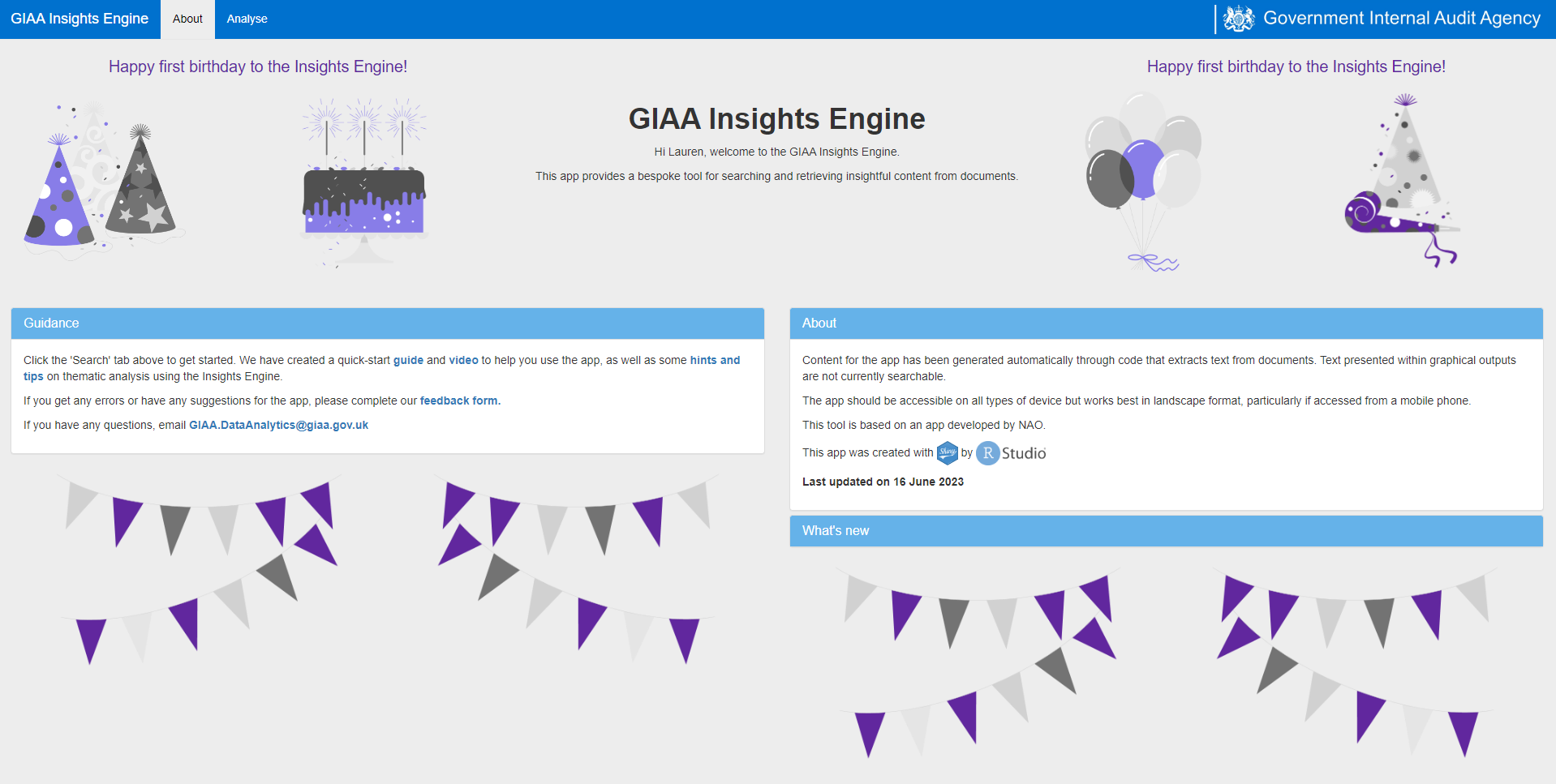Click Government Internal Audit Agency header text
The height and width of the screenshot is (784, 1556).
pyautogui.click(x=1401, y=19)
